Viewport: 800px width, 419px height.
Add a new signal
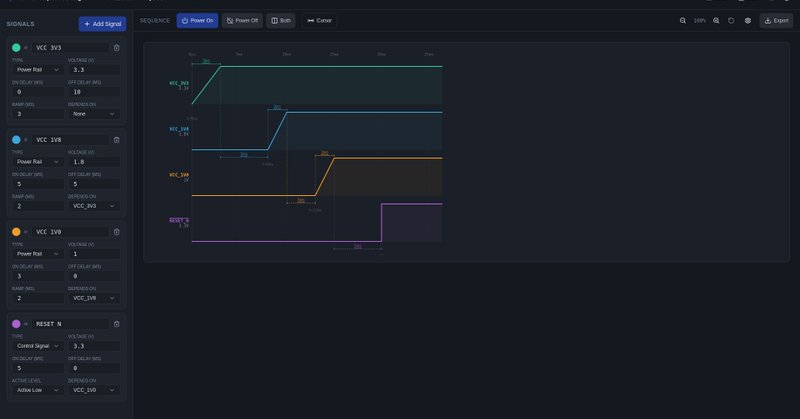point(102,23)
